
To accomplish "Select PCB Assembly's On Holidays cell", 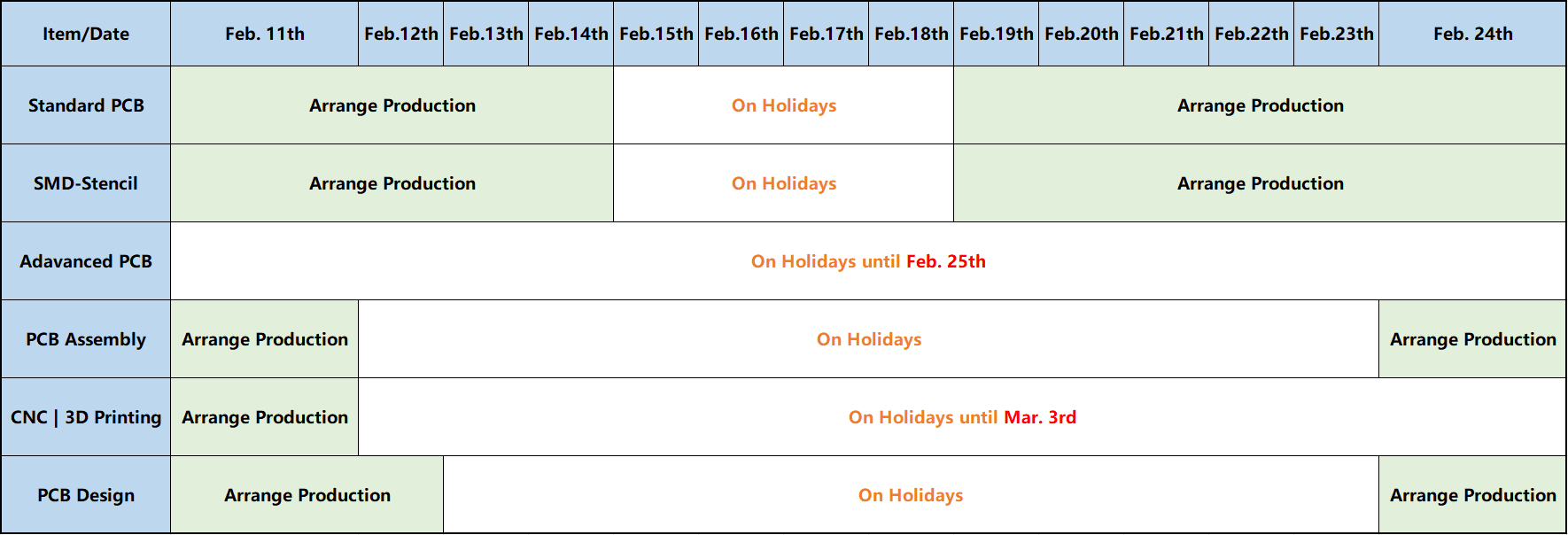I will [868, 339].
